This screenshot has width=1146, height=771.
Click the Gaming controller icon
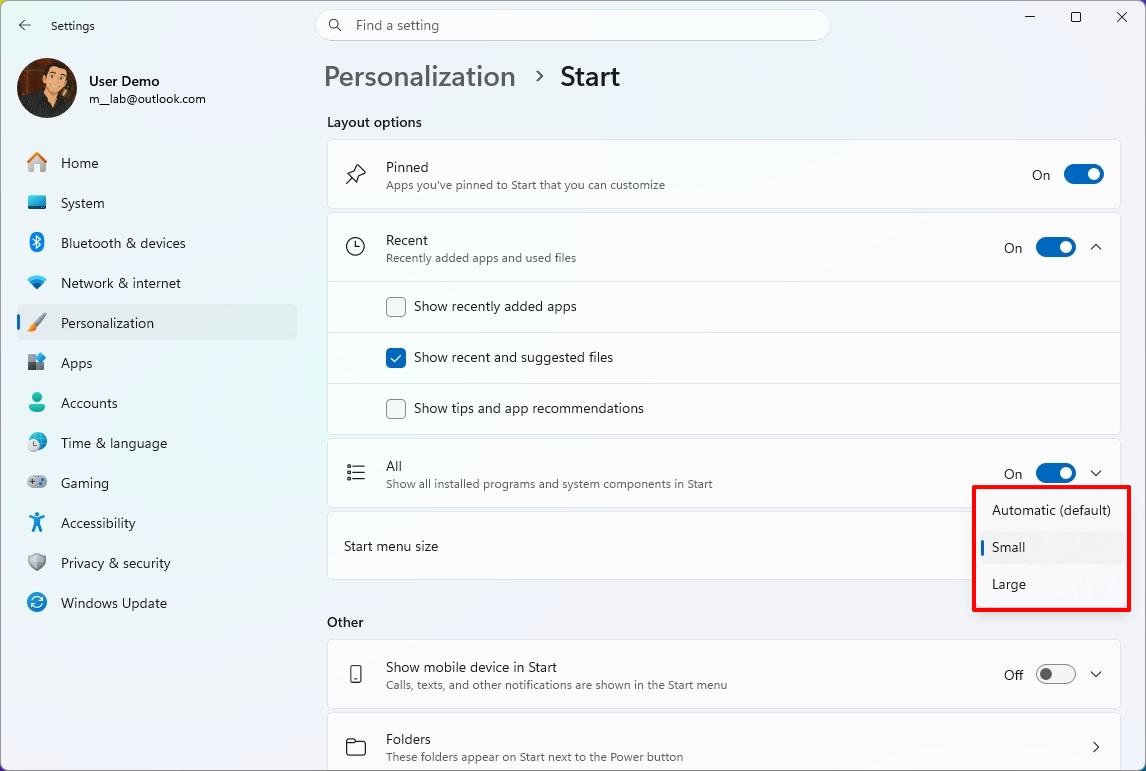37,482
